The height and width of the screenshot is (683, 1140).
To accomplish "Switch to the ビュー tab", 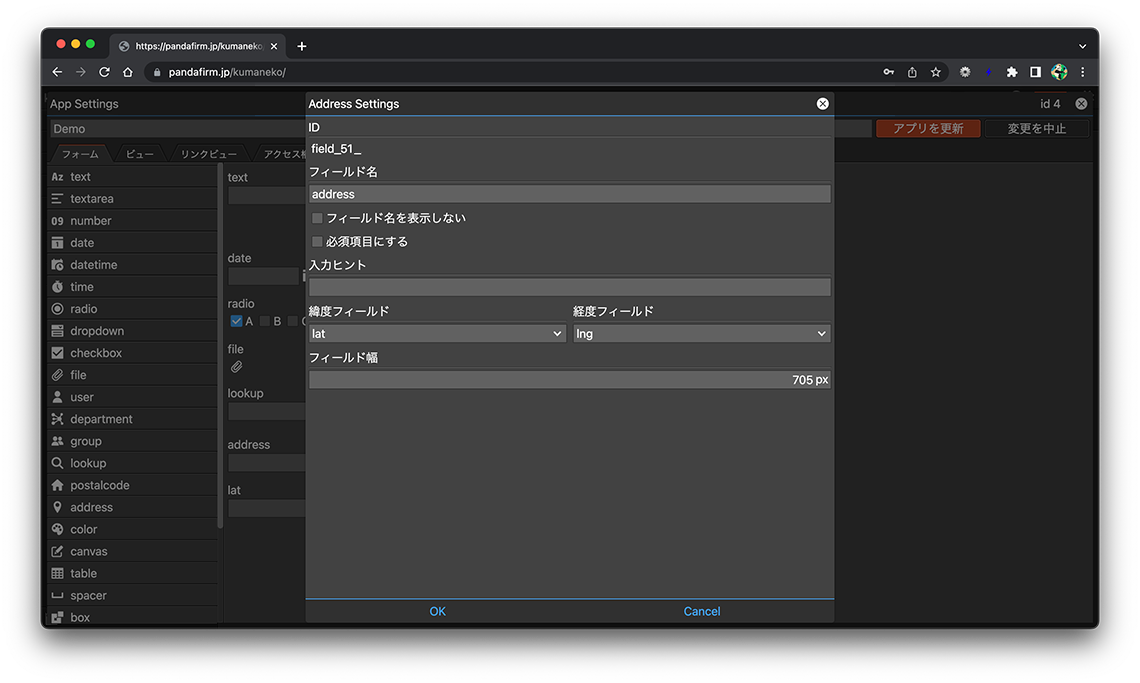I will tap(139, 154).
